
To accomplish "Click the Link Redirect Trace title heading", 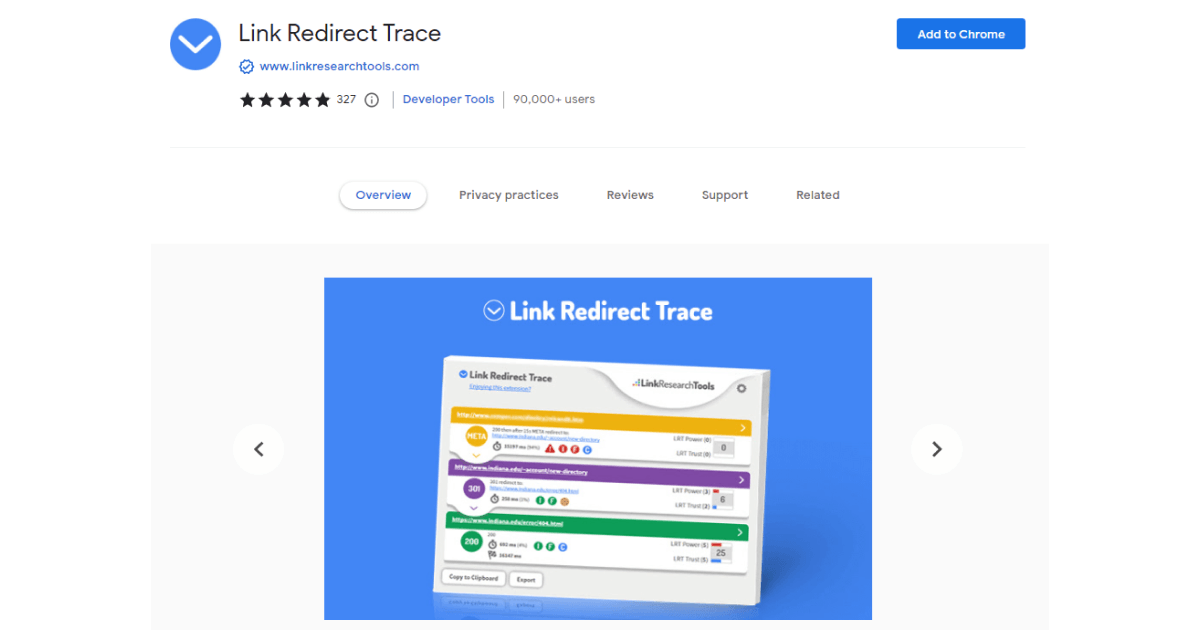I will 340,33.
